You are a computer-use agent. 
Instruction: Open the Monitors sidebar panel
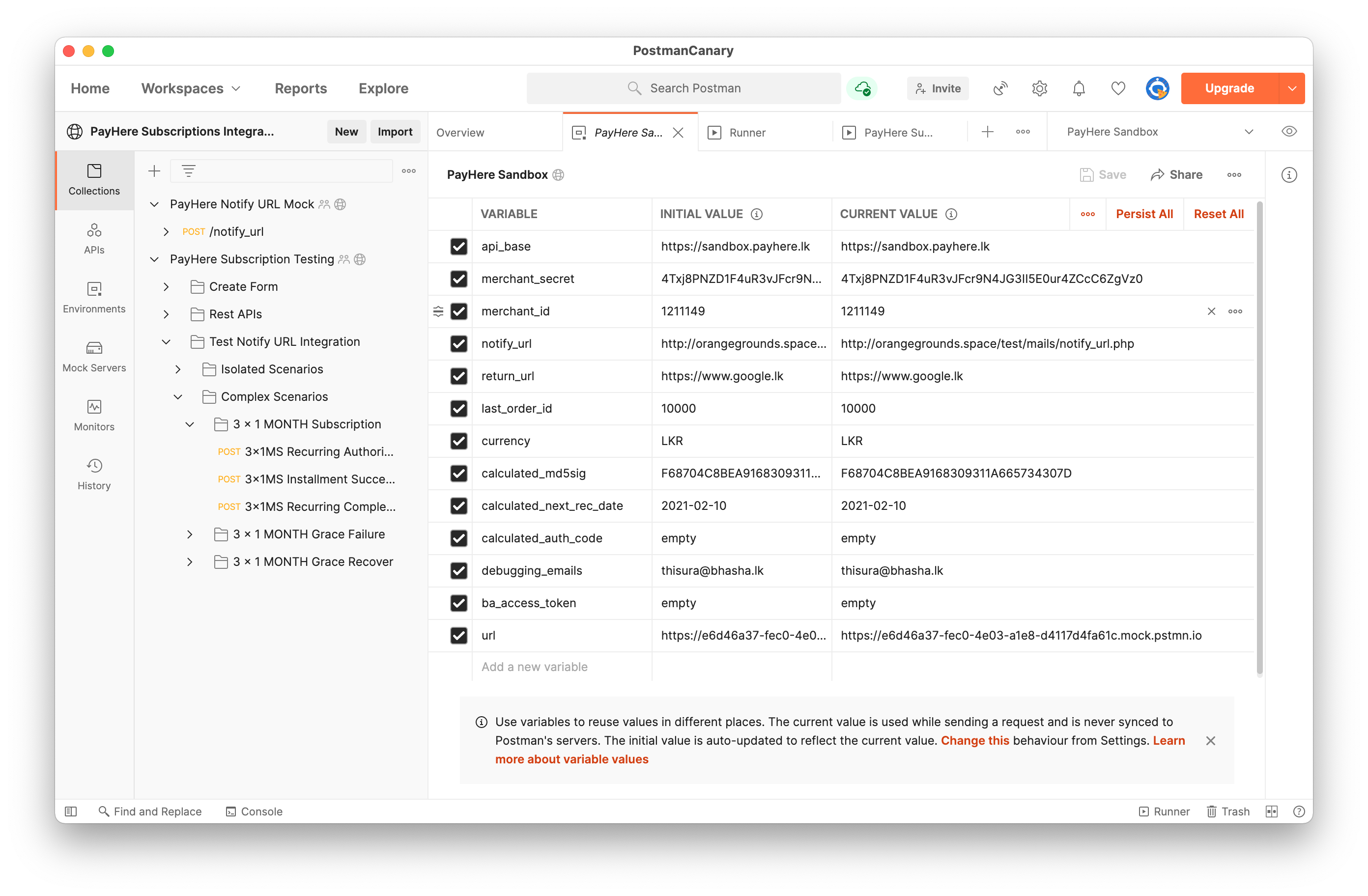click(x=94, y=415)
